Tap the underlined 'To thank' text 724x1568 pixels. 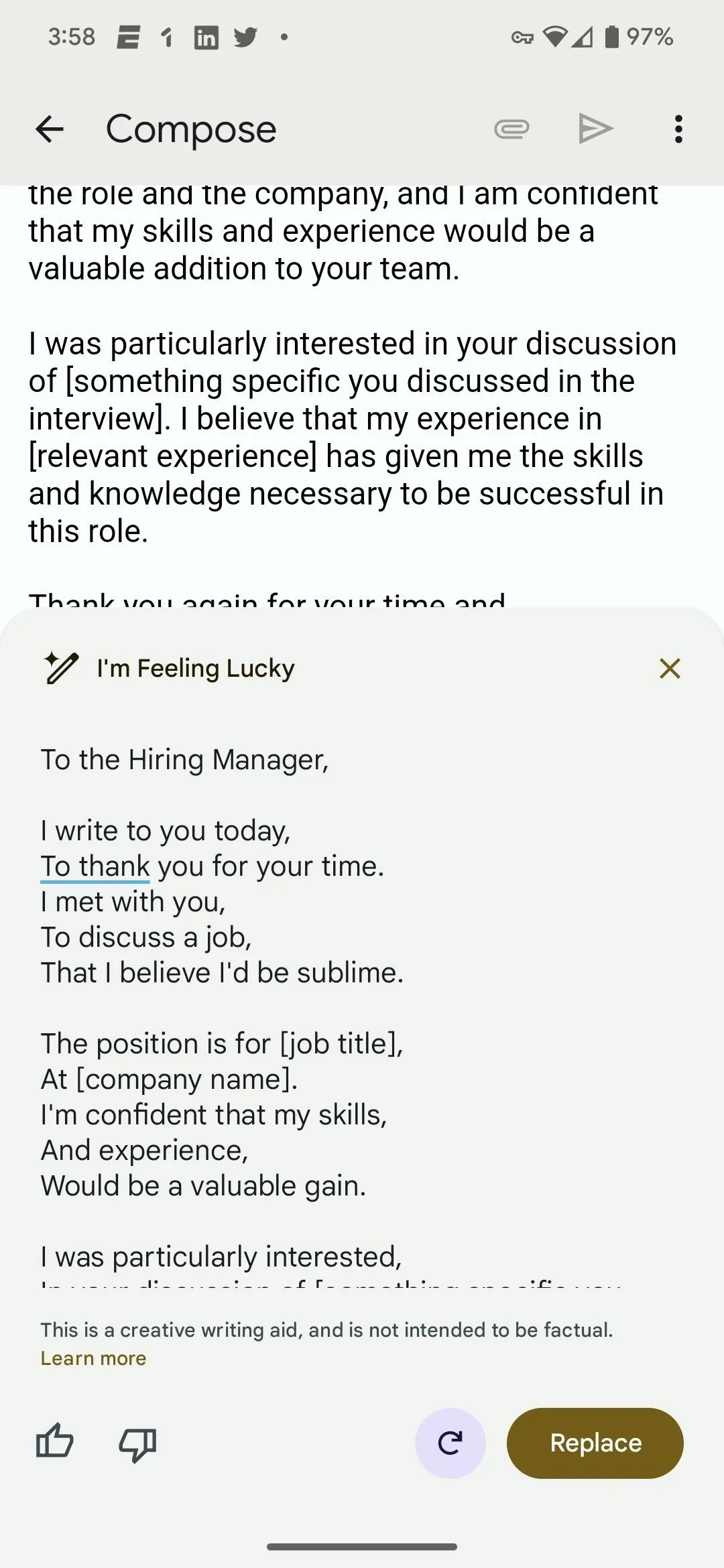(95, 866)
